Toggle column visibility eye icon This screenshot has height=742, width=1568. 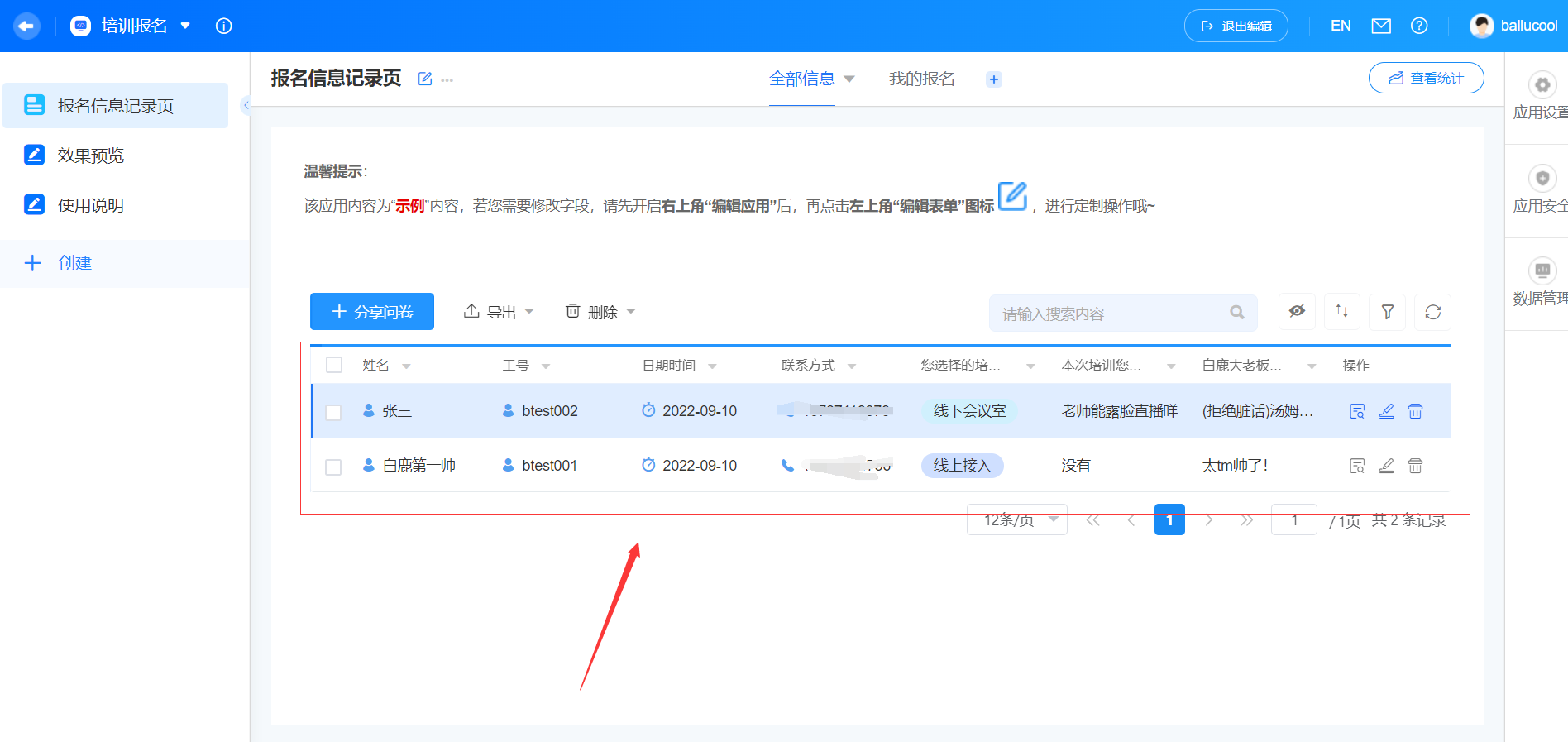point(1297,312)
